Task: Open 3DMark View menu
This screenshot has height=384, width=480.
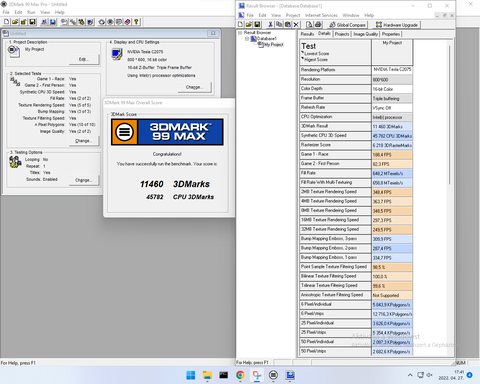Action: tap(45, 12)
